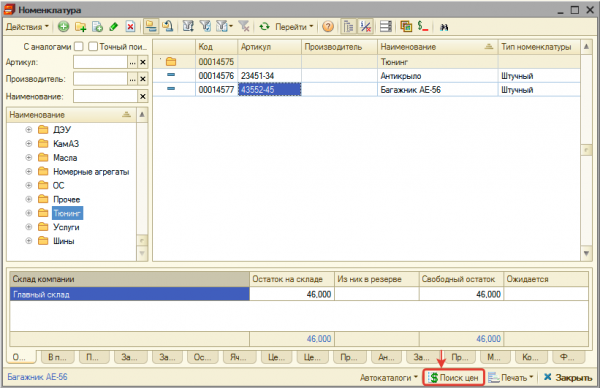
Task: Click the Артикул filter input field
Action: pyautogui.click(x=100, y=62)
